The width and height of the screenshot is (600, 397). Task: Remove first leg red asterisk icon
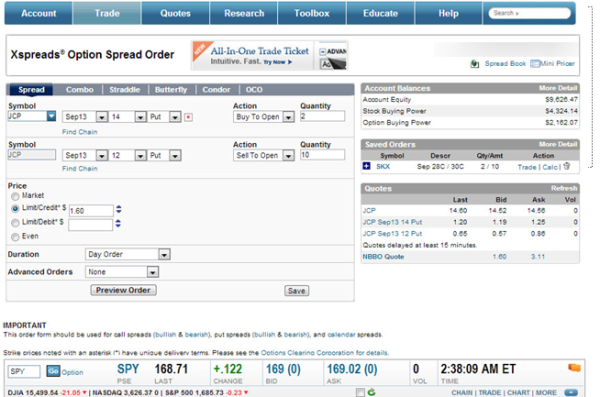click(x=188, y=117)
